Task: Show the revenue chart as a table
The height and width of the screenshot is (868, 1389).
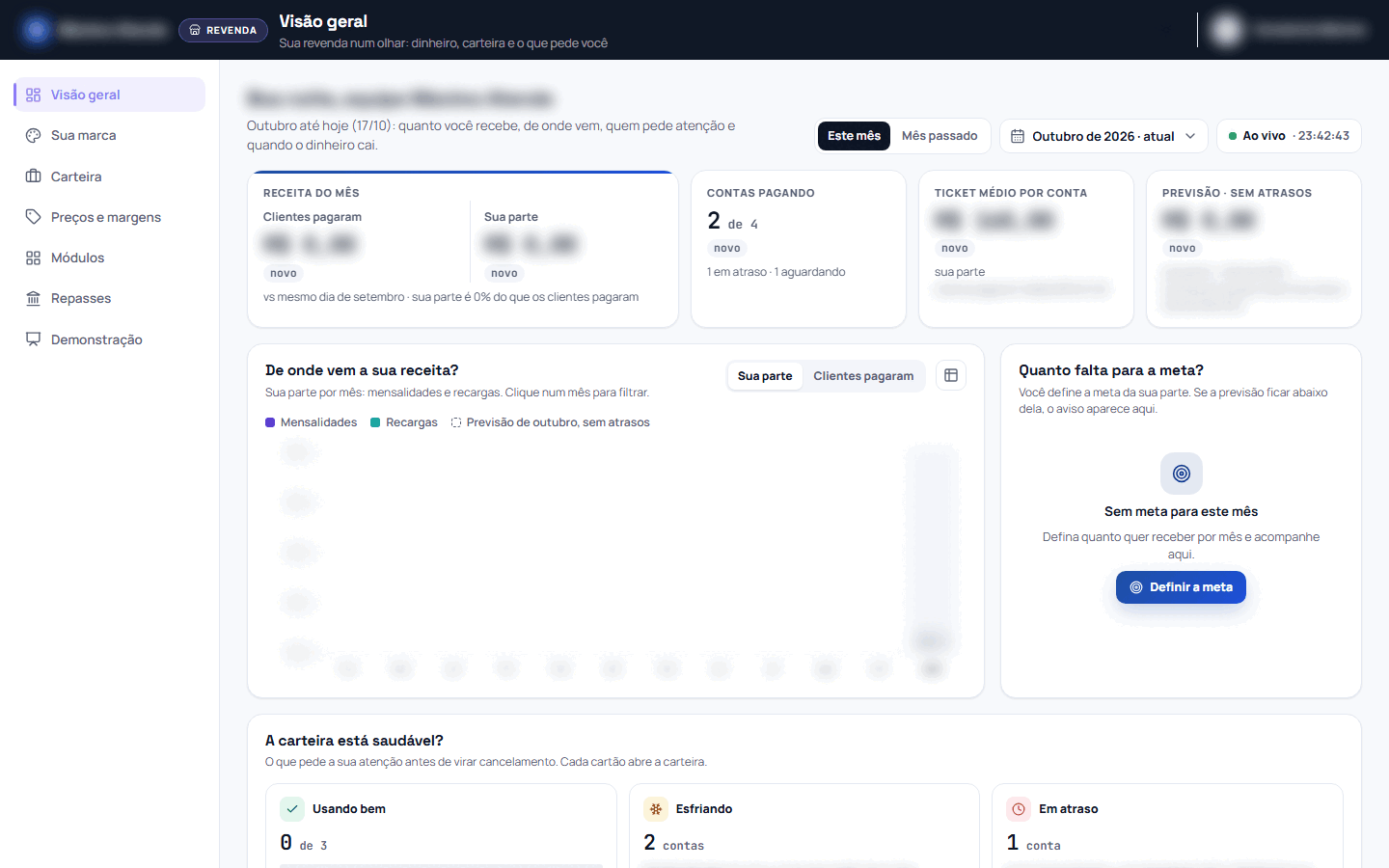Action: (x=951, y=375)
